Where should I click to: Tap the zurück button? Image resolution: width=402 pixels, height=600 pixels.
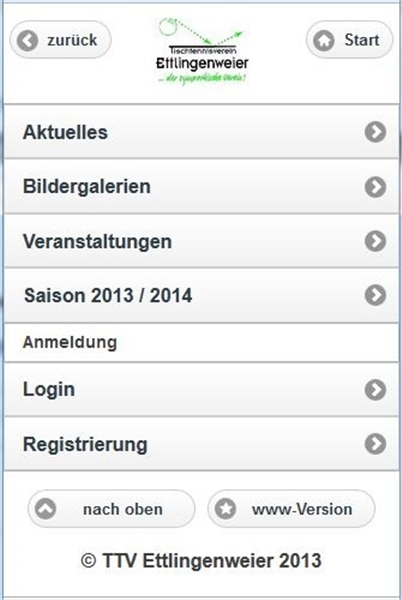tap(60, 40)
